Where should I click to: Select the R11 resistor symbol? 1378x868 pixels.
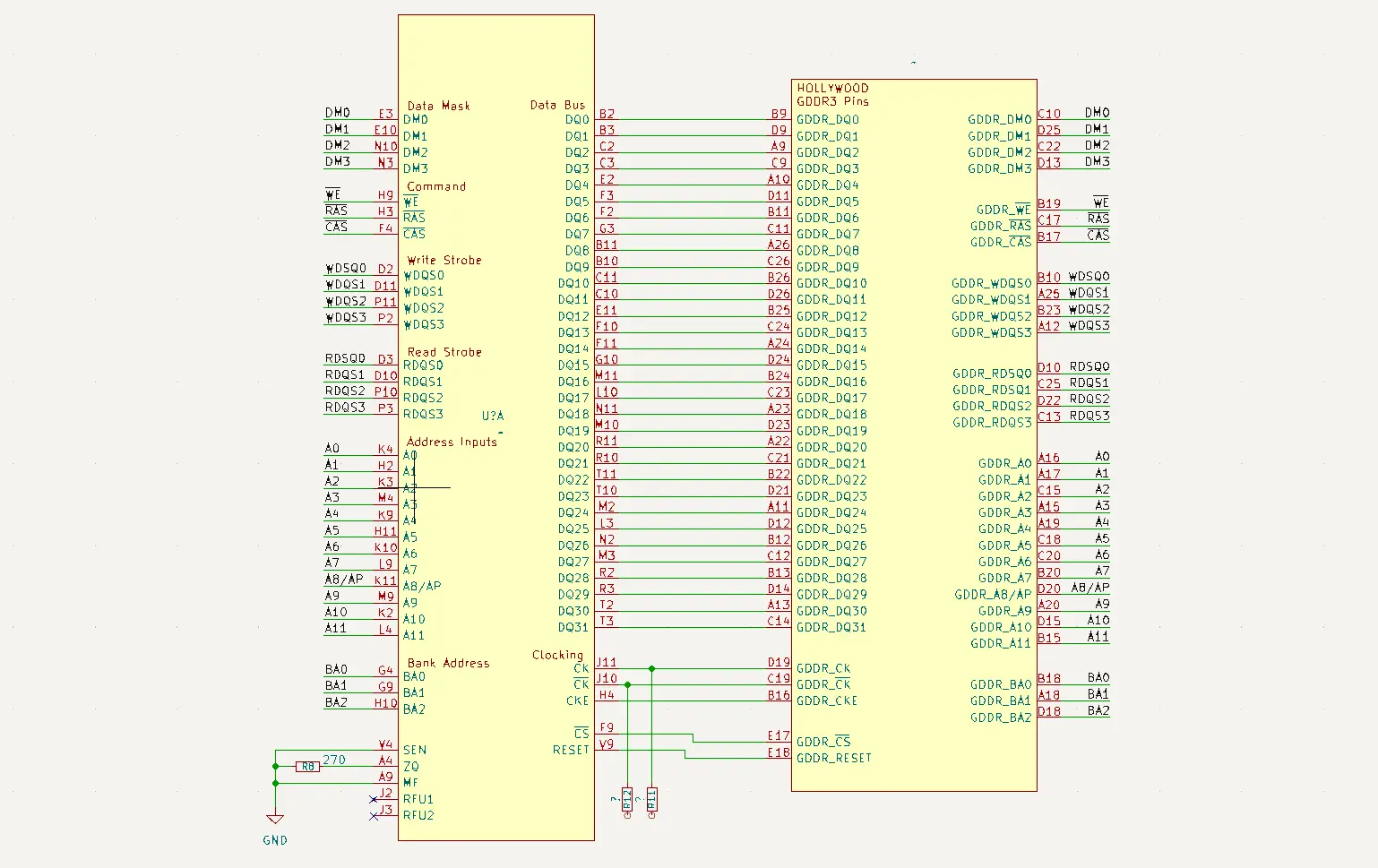[651, 799]
